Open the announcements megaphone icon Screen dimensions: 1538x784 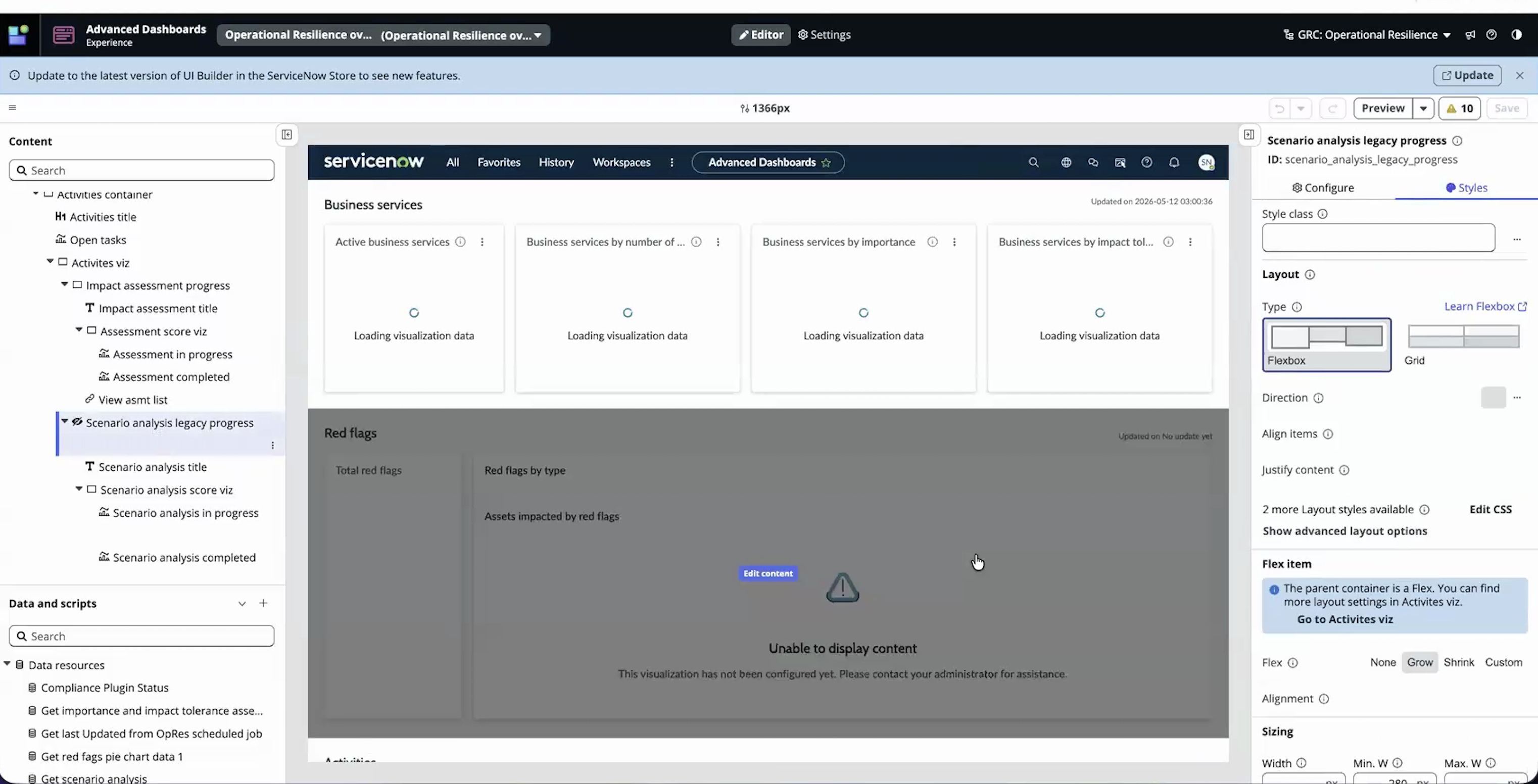coord(1470,35)
